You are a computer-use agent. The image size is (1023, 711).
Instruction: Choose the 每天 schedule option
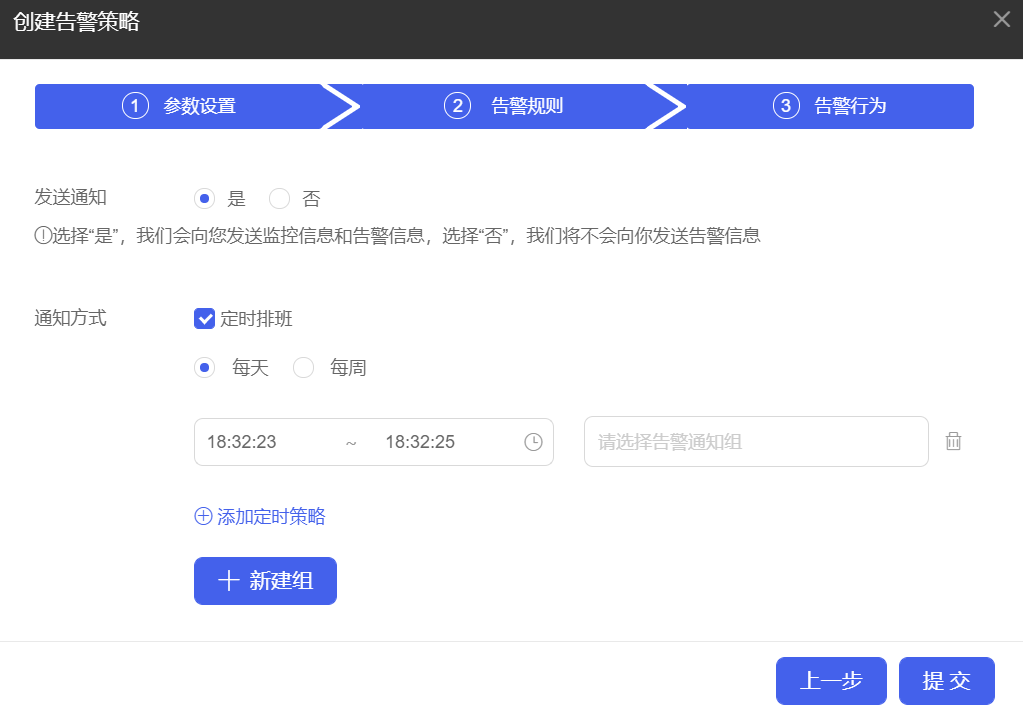204,367
